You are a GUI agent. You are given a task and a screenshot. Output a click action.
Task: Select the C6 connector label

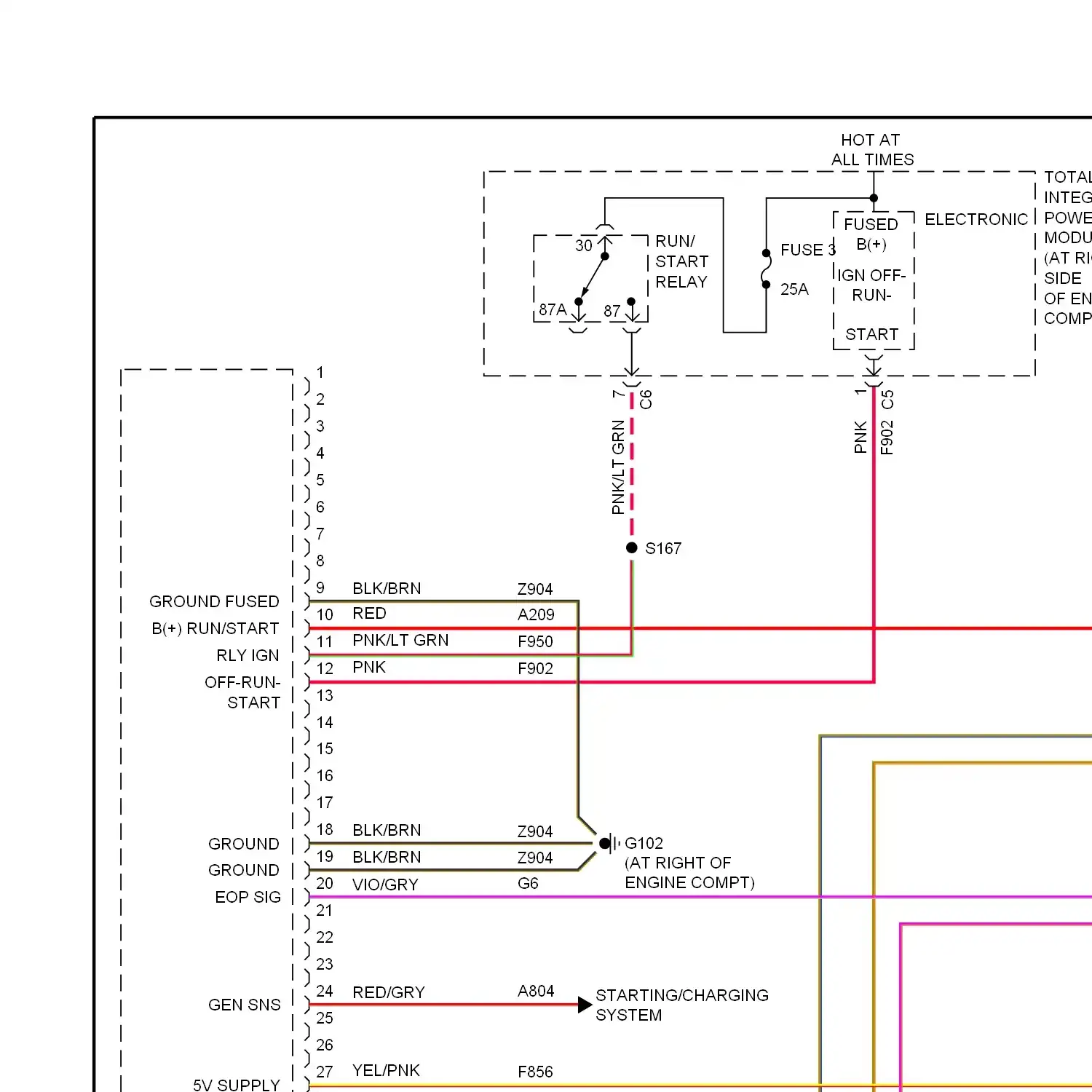click(x=646, y=400)
